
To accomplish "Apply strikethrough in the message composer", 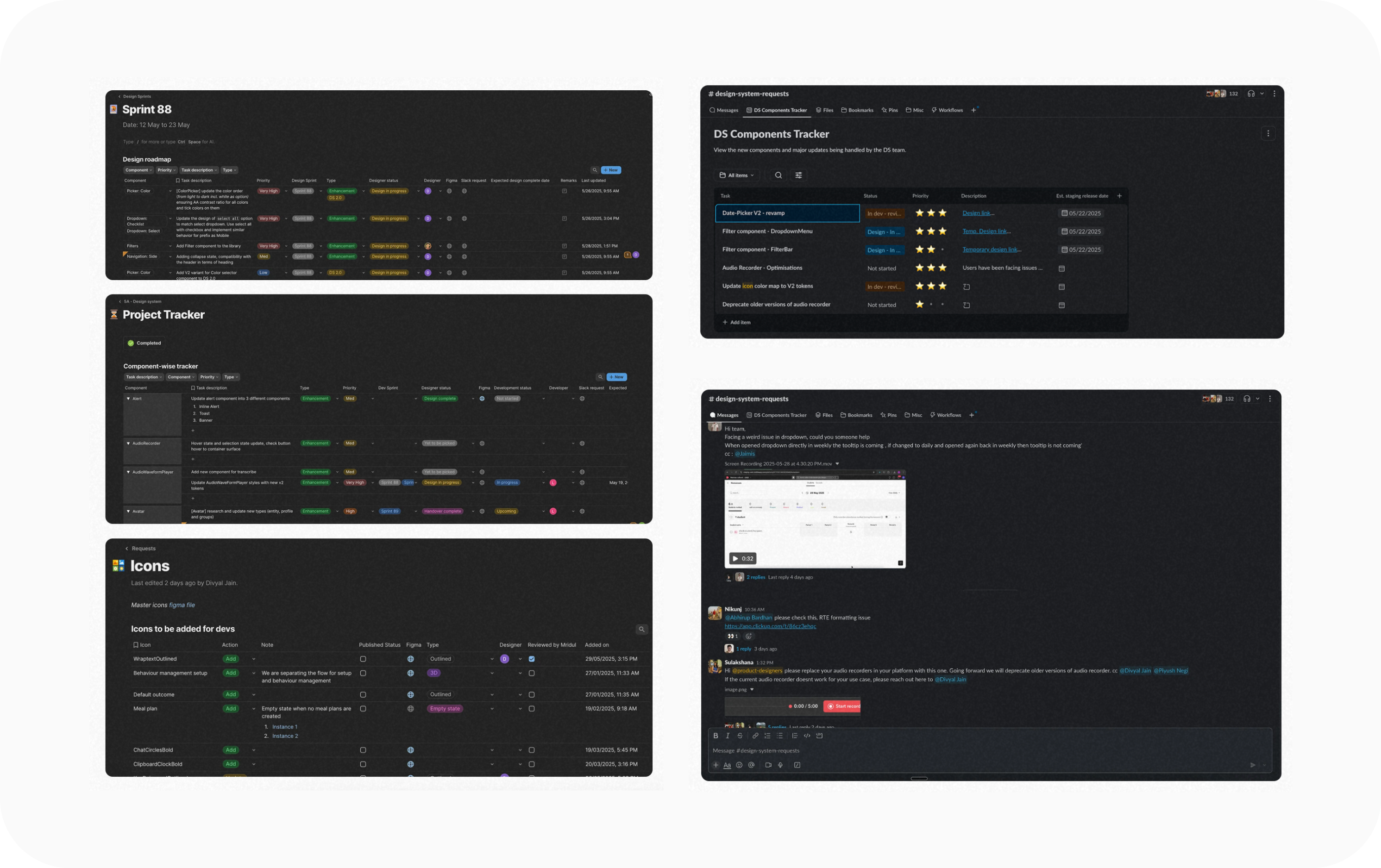I will click(x=740, y=736).
